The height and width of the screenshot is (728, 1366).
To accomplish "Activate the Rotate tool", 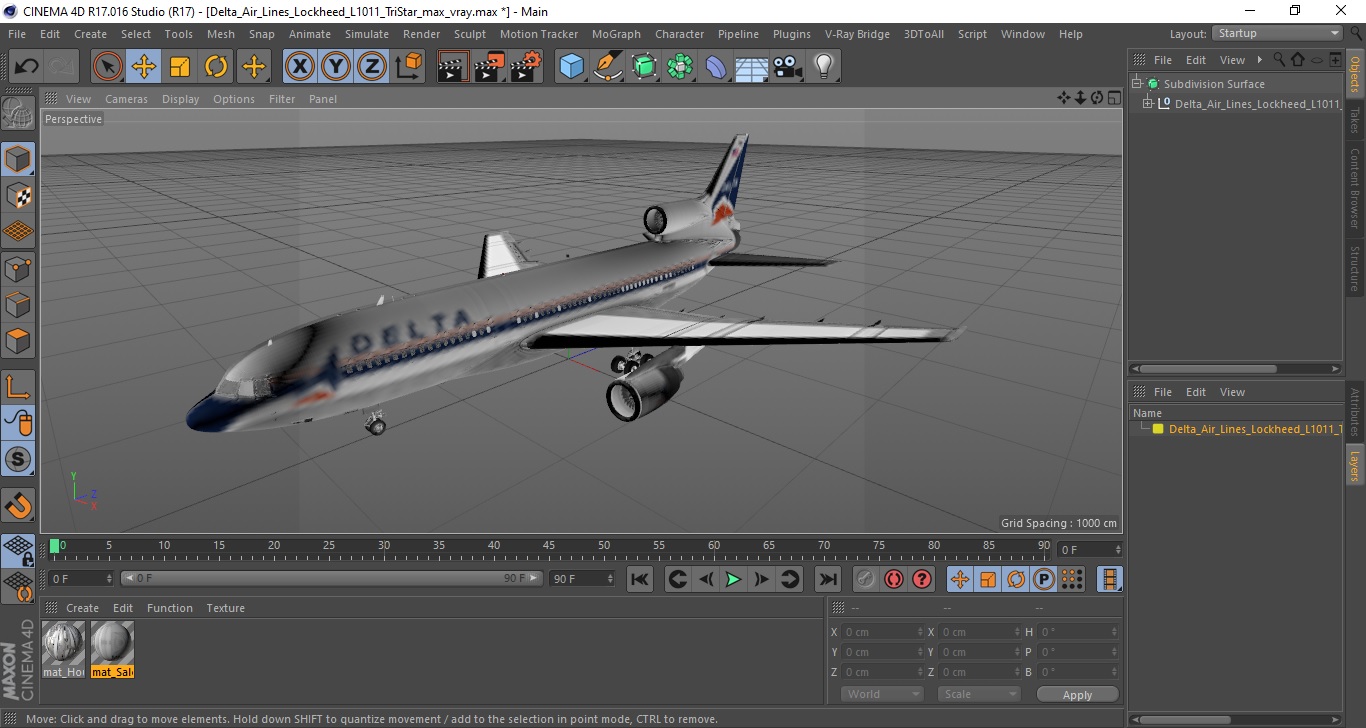I will pos(216,67).
